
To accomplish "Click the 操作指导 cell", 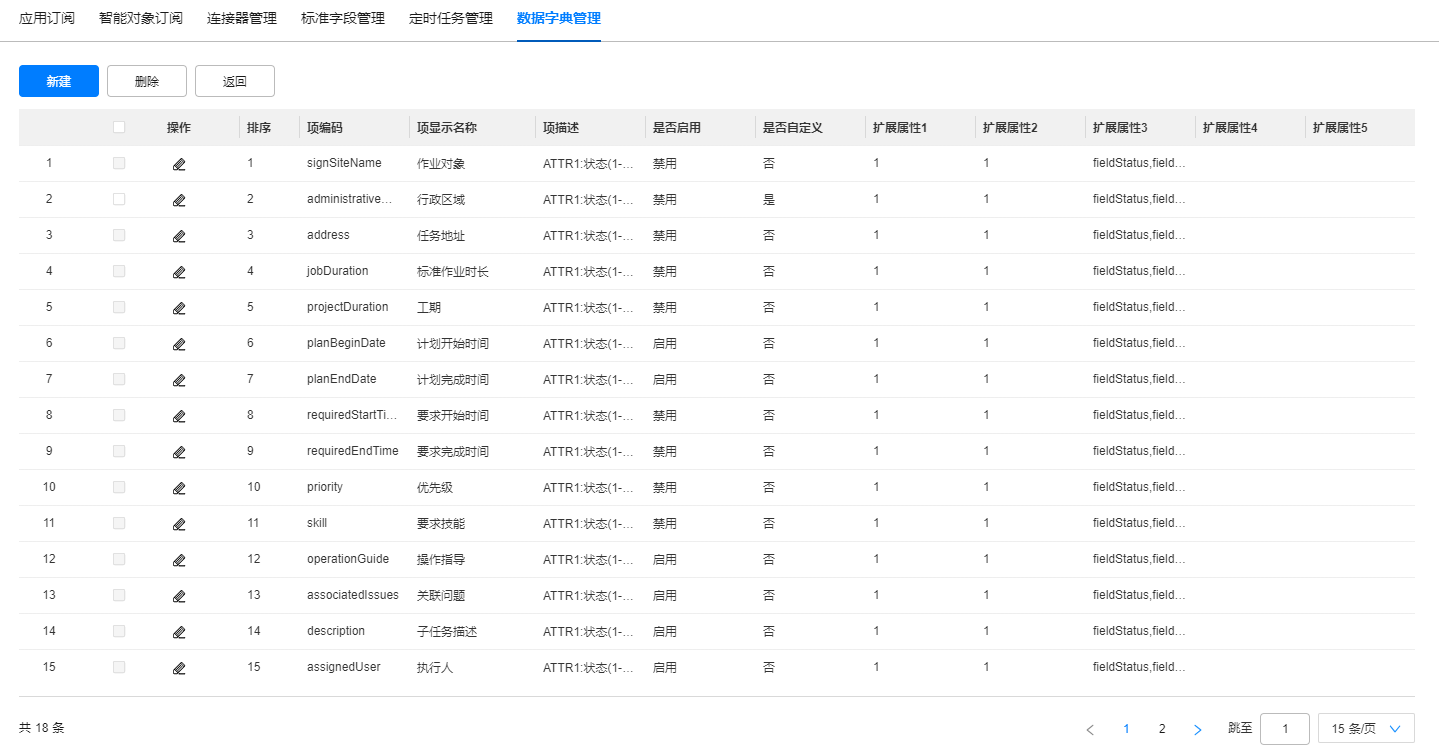I will (441, 560).
